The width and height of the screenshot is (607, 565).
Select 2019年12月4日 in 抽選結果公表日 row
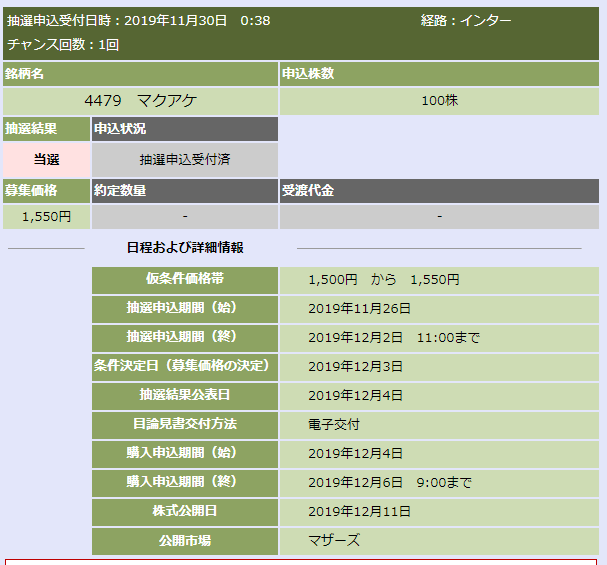click(355, 396)
